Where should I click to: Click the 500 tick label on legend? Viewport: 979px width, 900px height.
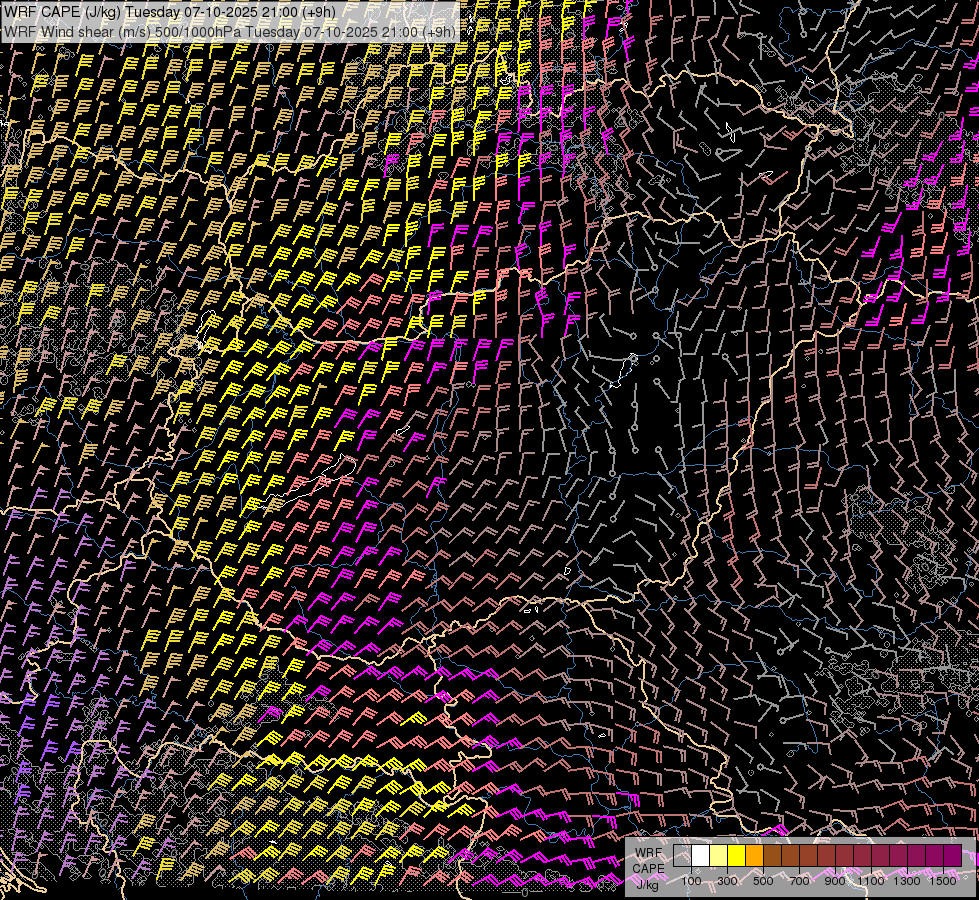pyautogui.click(x=763, y=881)
